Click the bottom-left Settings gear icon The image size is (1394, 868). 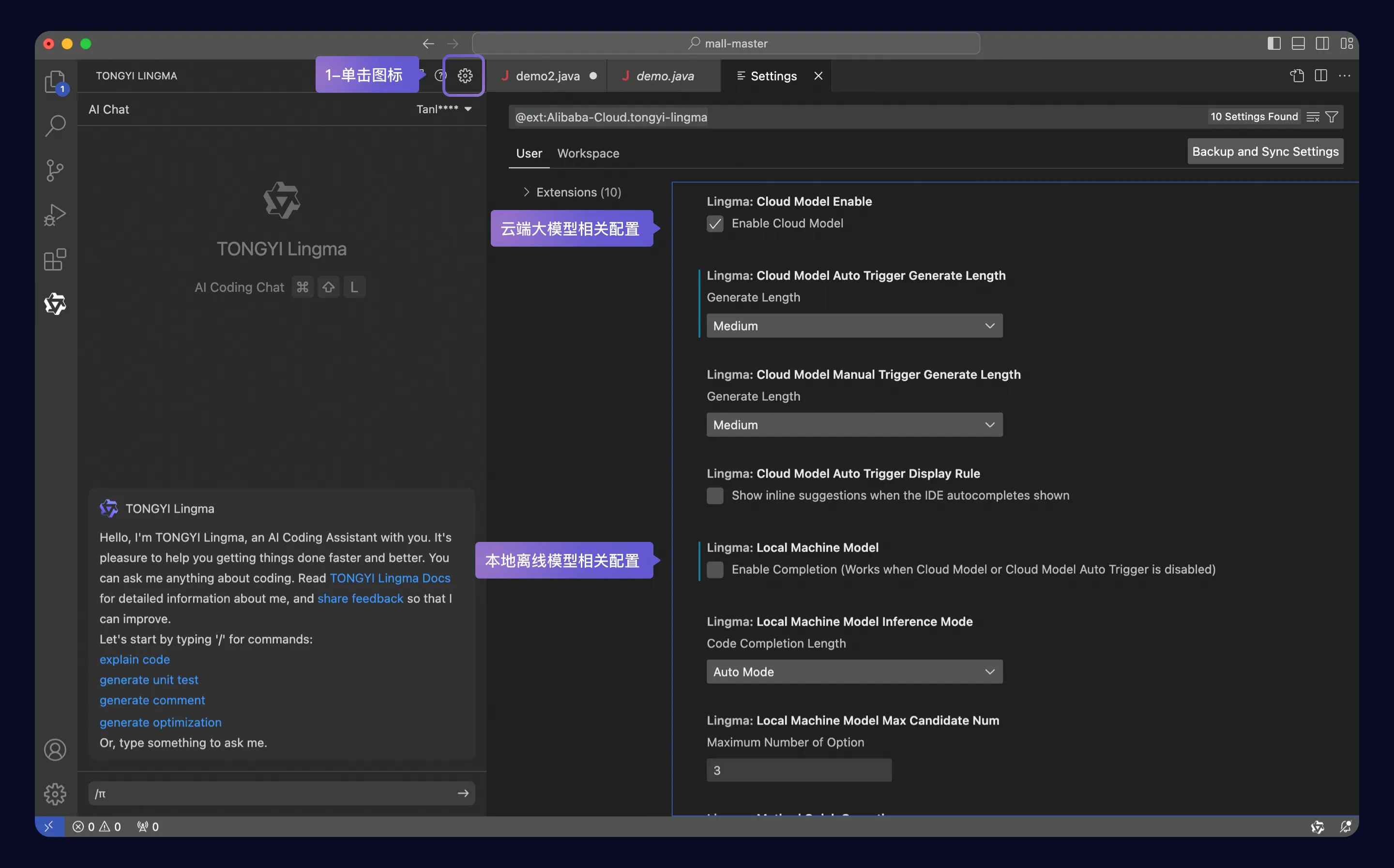55,795
